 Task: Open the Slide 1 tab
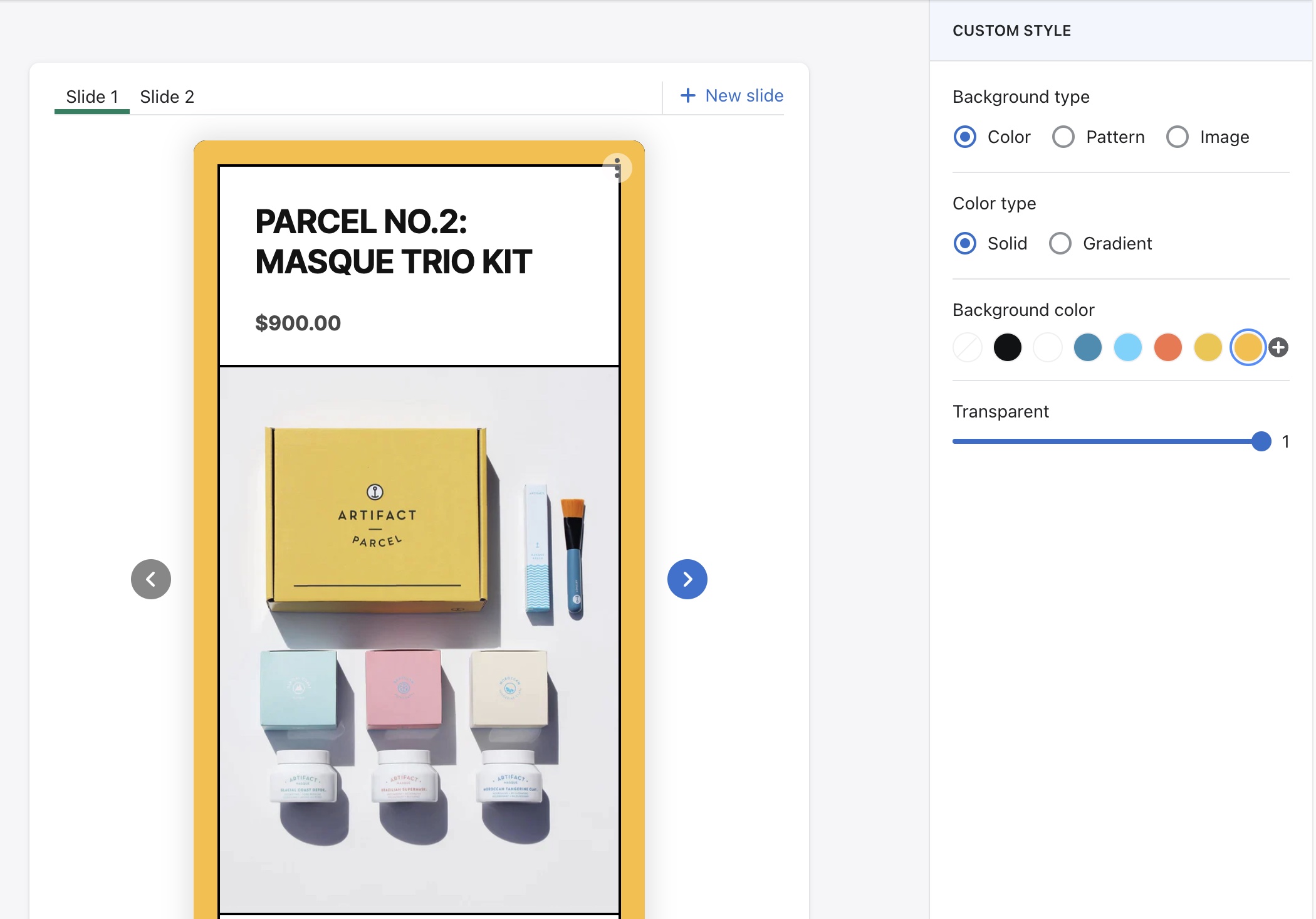92,97
